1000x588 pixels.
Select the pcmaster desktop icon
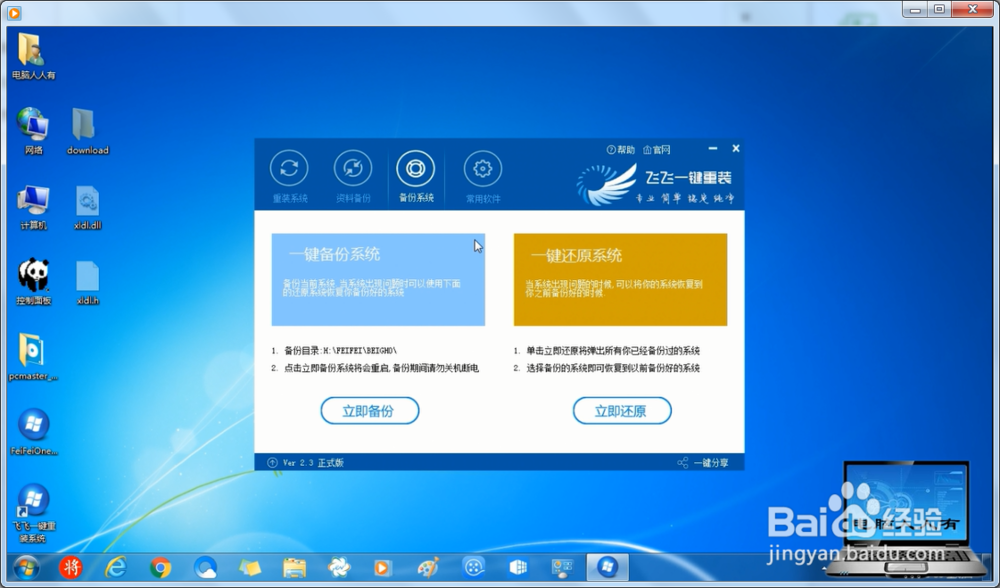pyautogui.click(x=33, y=357)
